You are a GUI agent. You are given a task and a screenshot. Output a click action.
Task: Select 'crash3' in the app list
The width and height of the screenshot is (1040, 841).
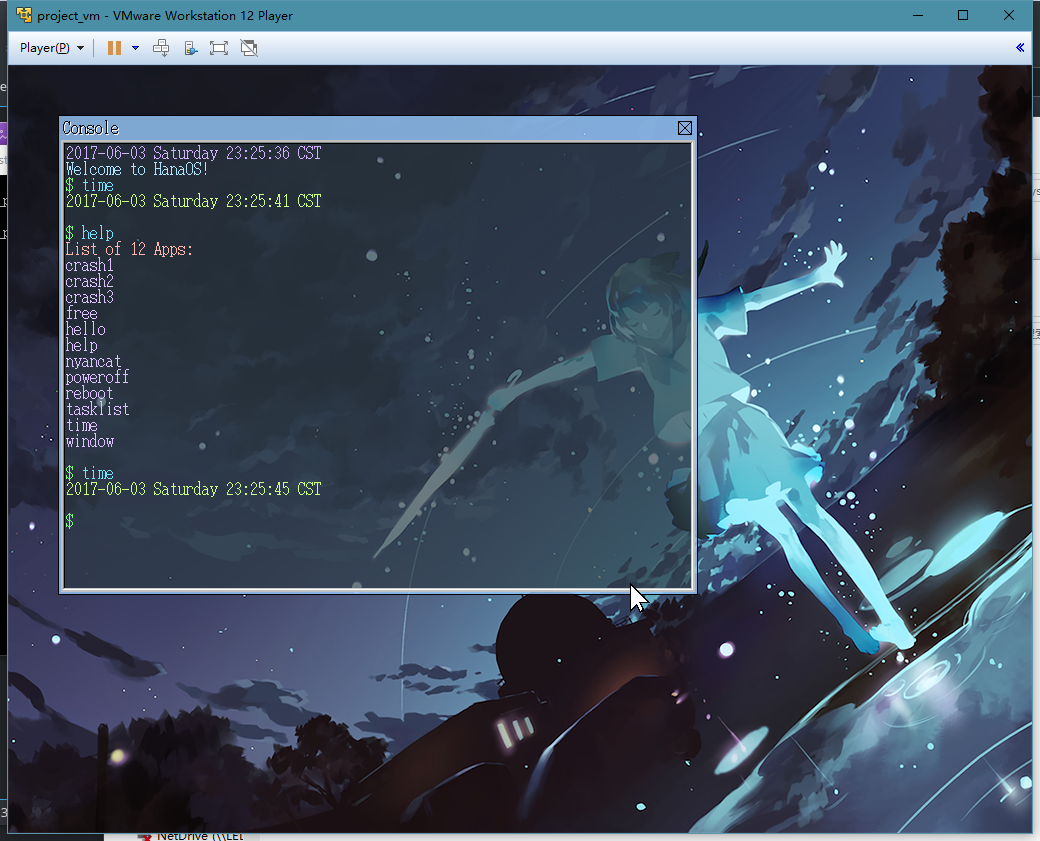89,297
